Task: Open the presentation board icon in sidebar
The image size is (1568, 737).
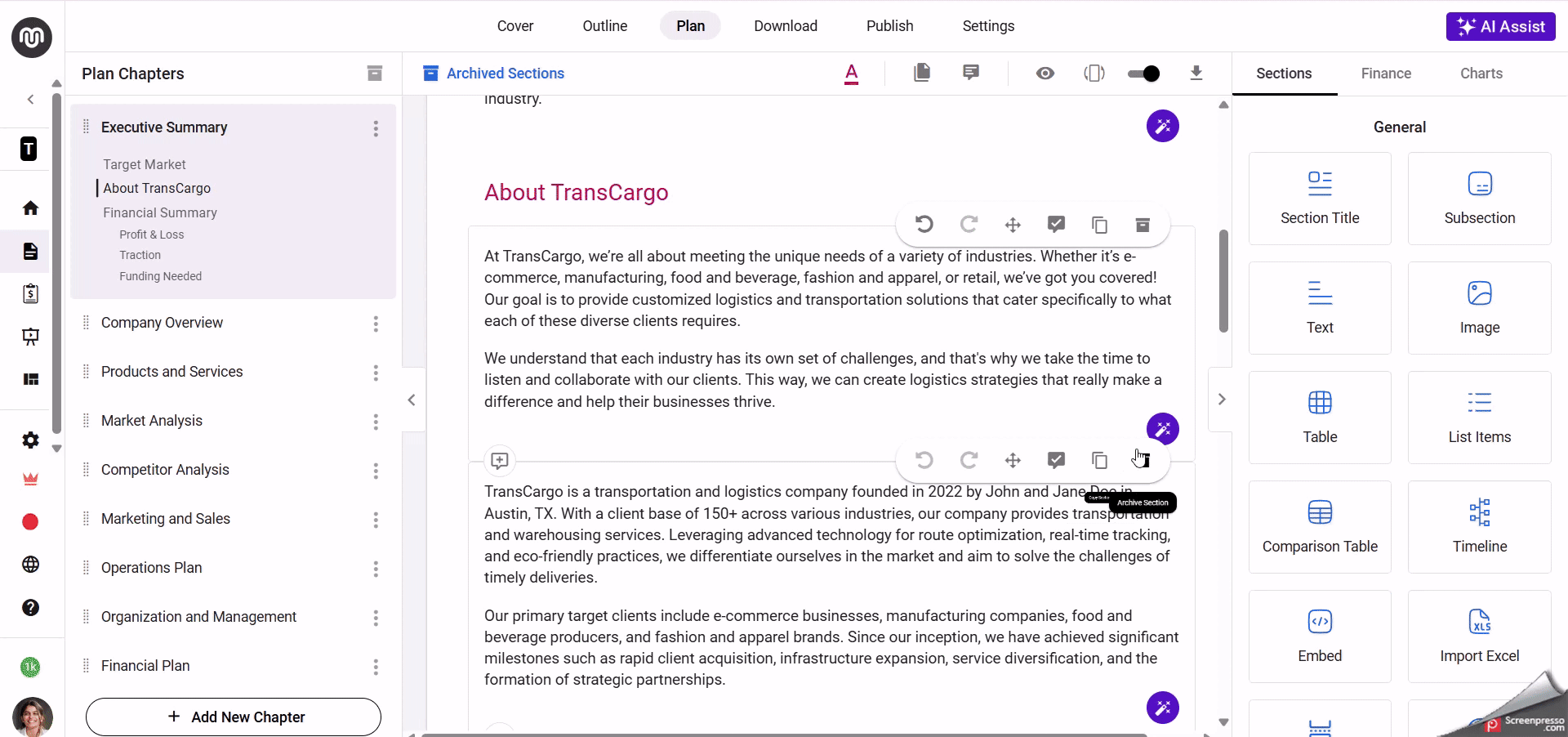Action: pos(30,337)
